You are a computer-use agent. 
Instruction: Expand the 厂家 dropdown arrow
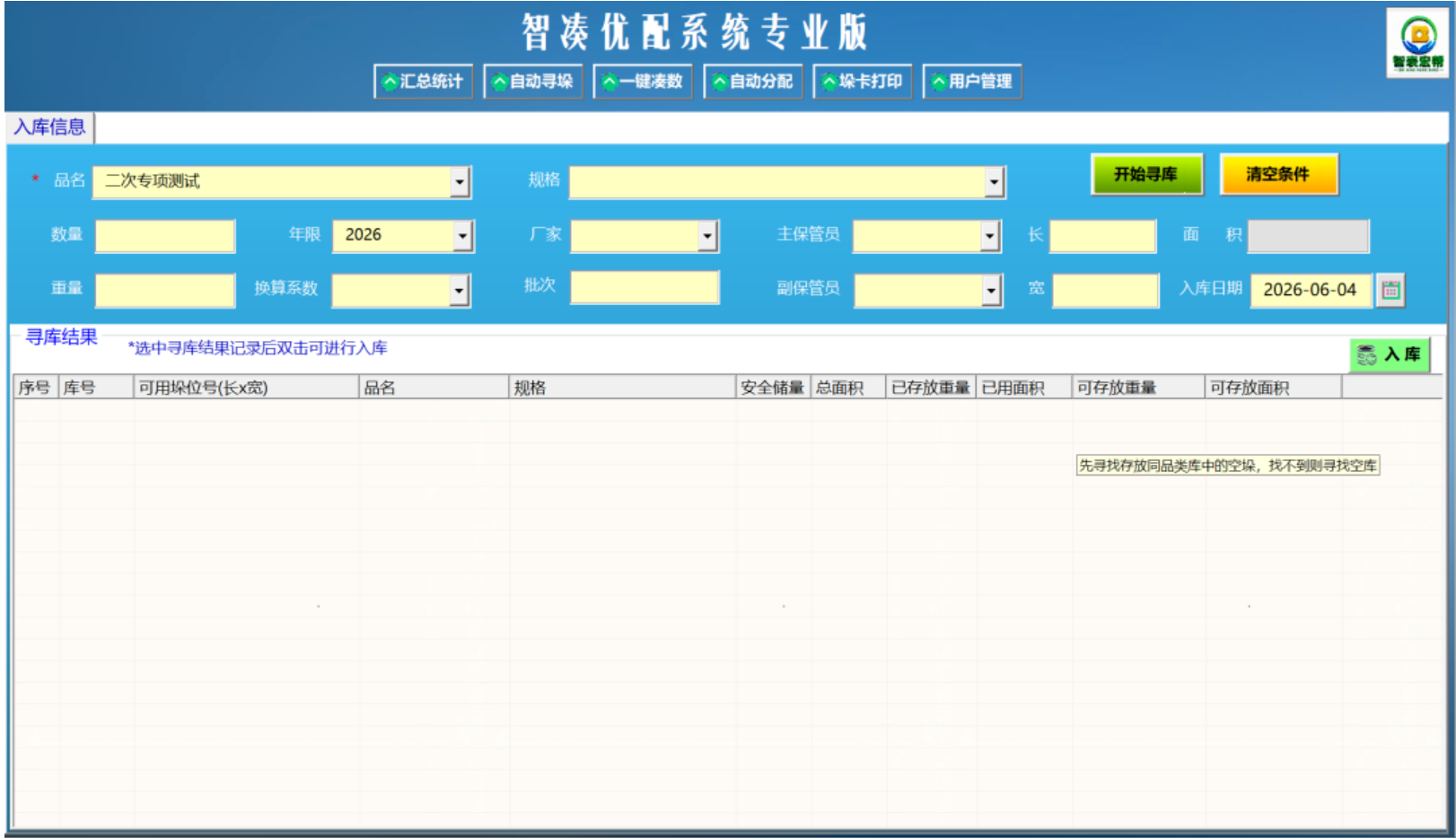707,236
